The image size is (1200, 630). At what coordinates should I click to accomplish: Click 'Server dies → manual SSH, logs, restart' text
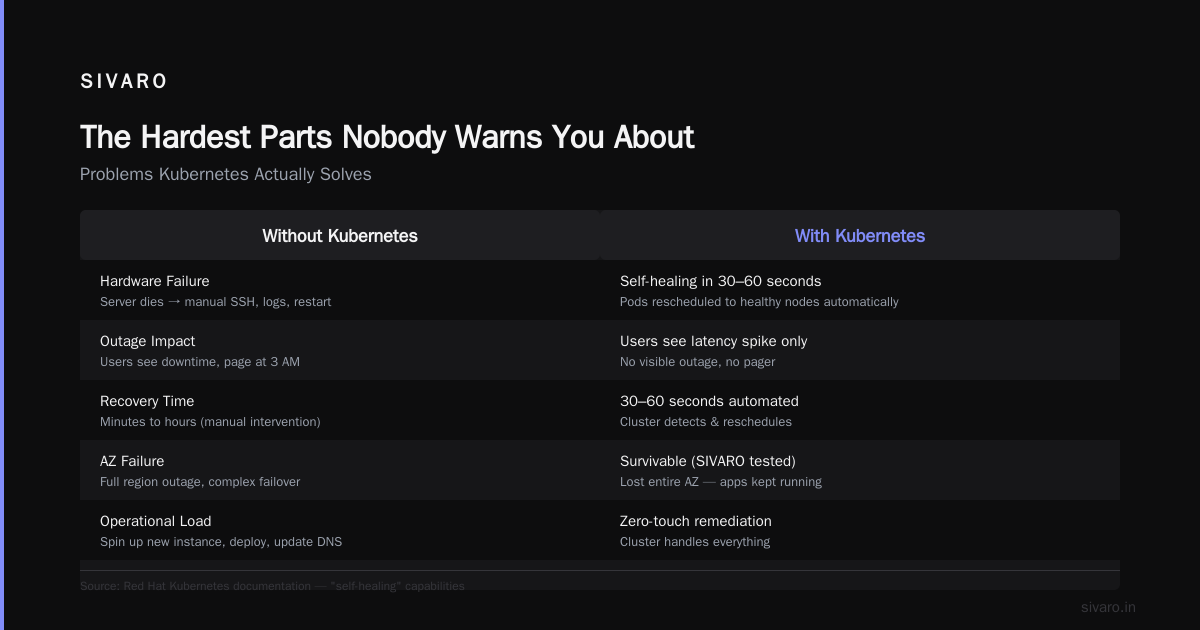pyautogui.click(x=216, y=302)
